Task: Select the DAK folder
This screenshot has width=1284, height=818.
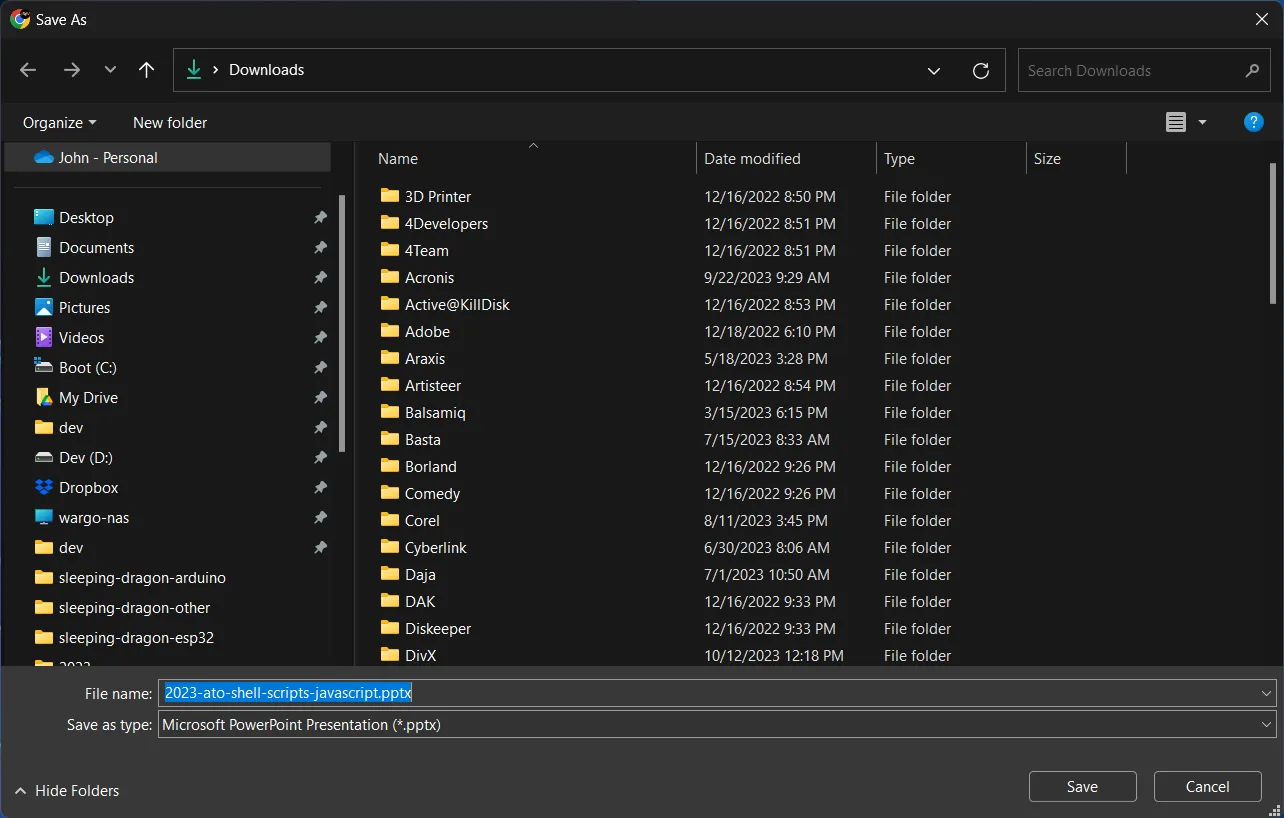Action: (420, 601)
